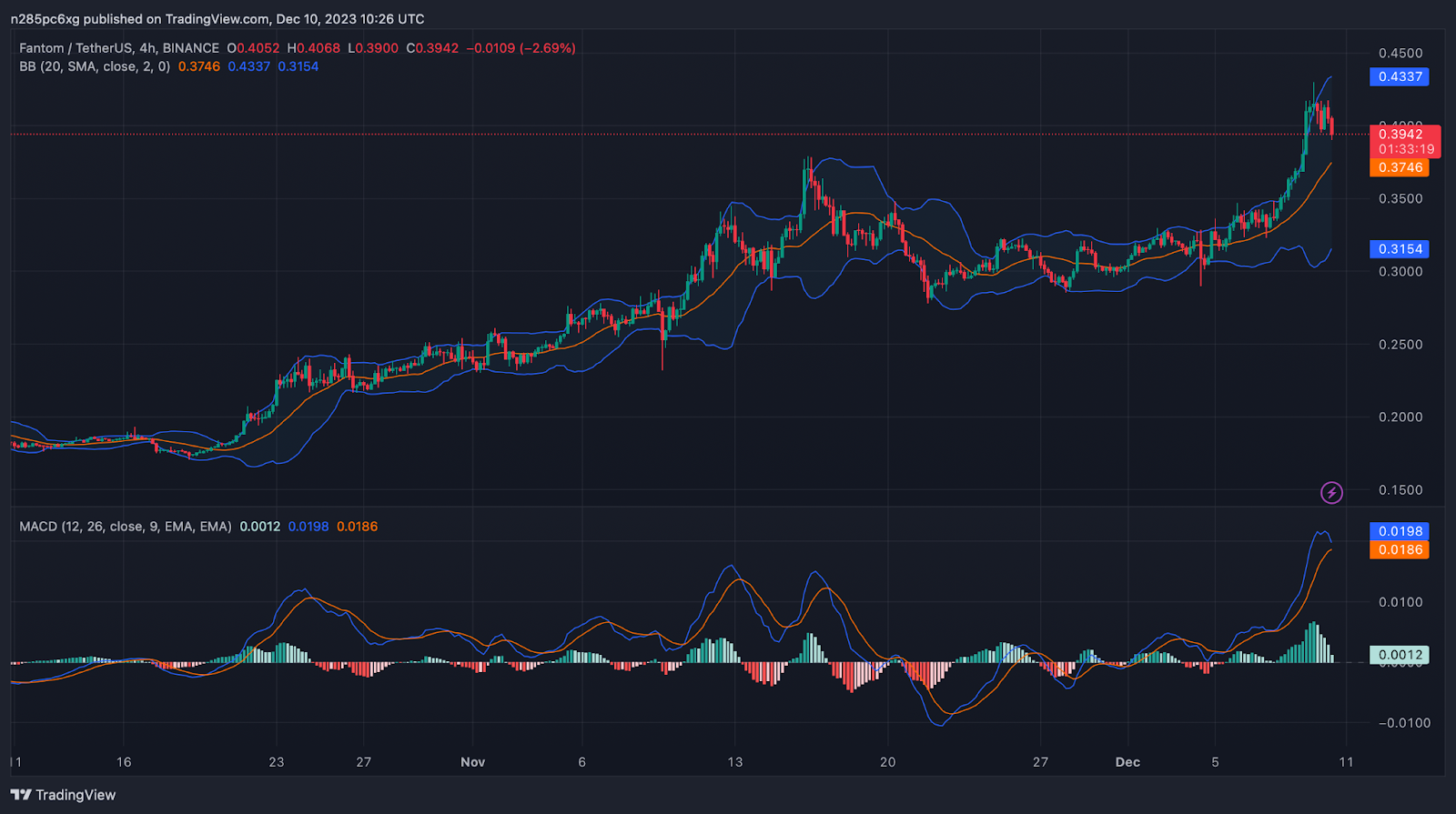This screenshot has width=1456, height=814.
Task: Click the 0.3500 price axis label
Action: click(x=1400, y=198)
